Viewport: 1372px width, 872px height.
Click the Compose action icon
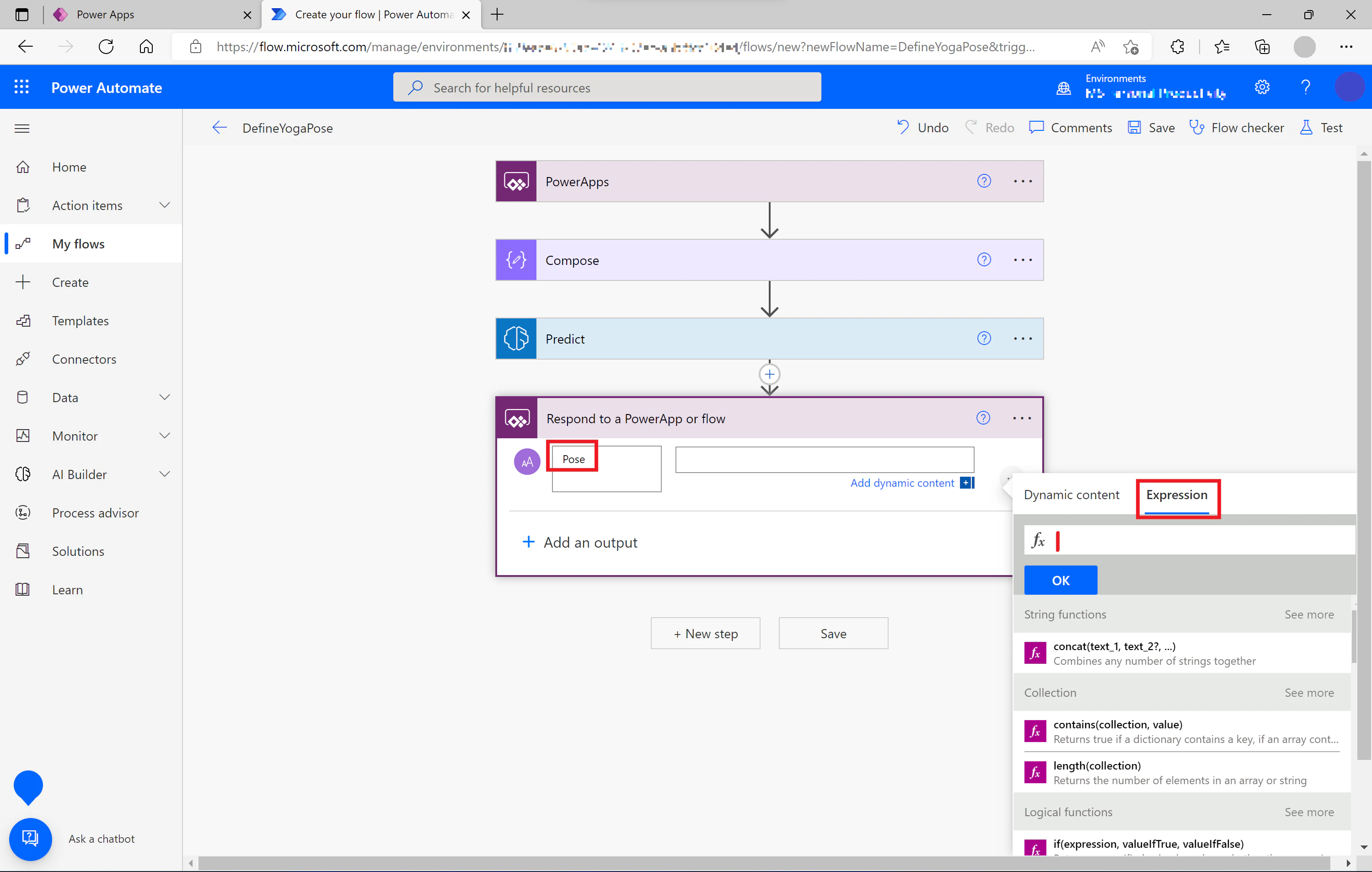click(516, 260)
